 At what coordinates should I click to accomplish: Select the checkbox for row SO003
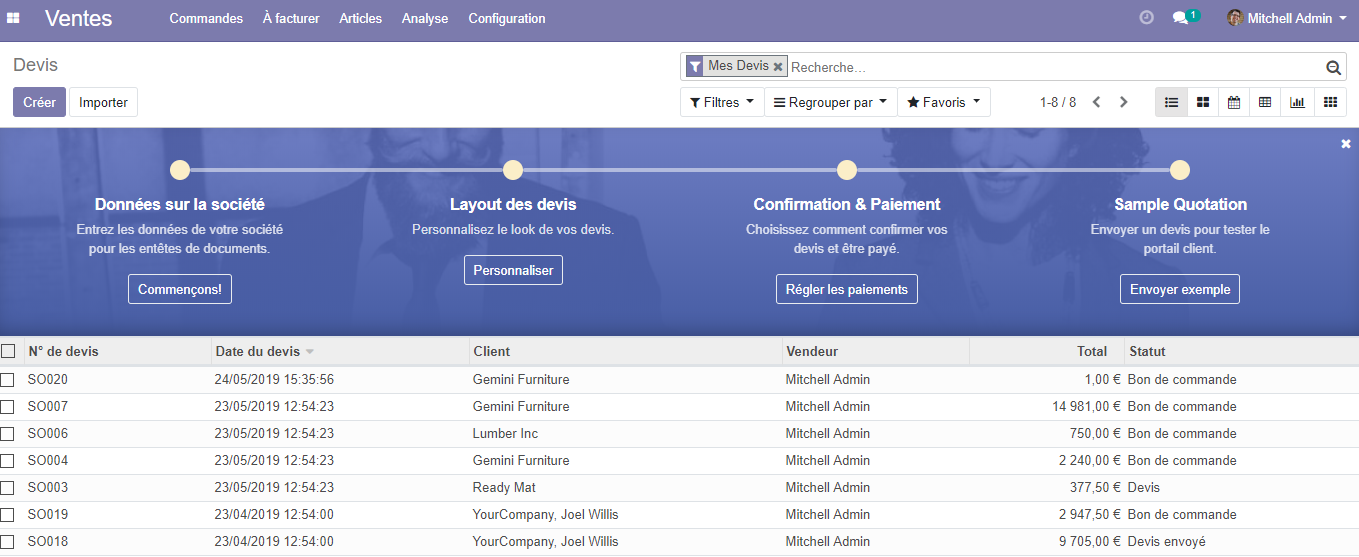pyautogui.click(x=8, y=488)
